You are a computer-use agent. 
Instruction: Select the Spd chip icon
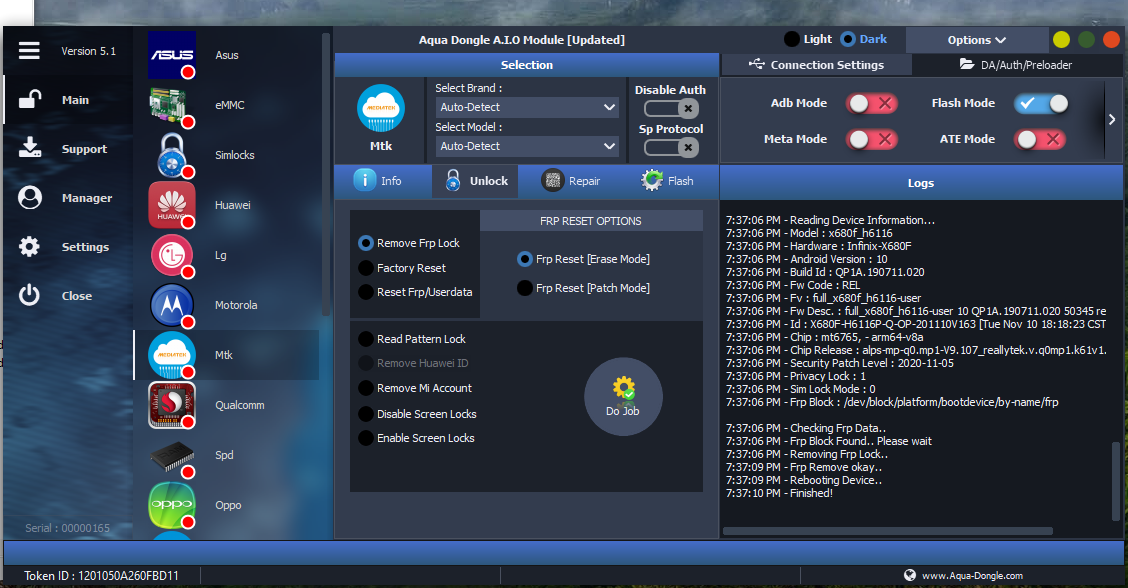tap(172, 456)
